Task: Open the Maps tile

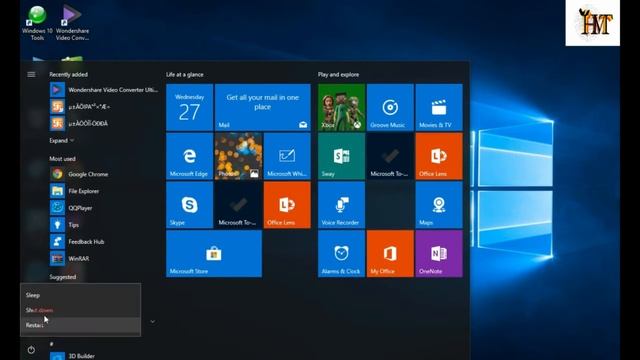Action: click(x=439, y=205)
